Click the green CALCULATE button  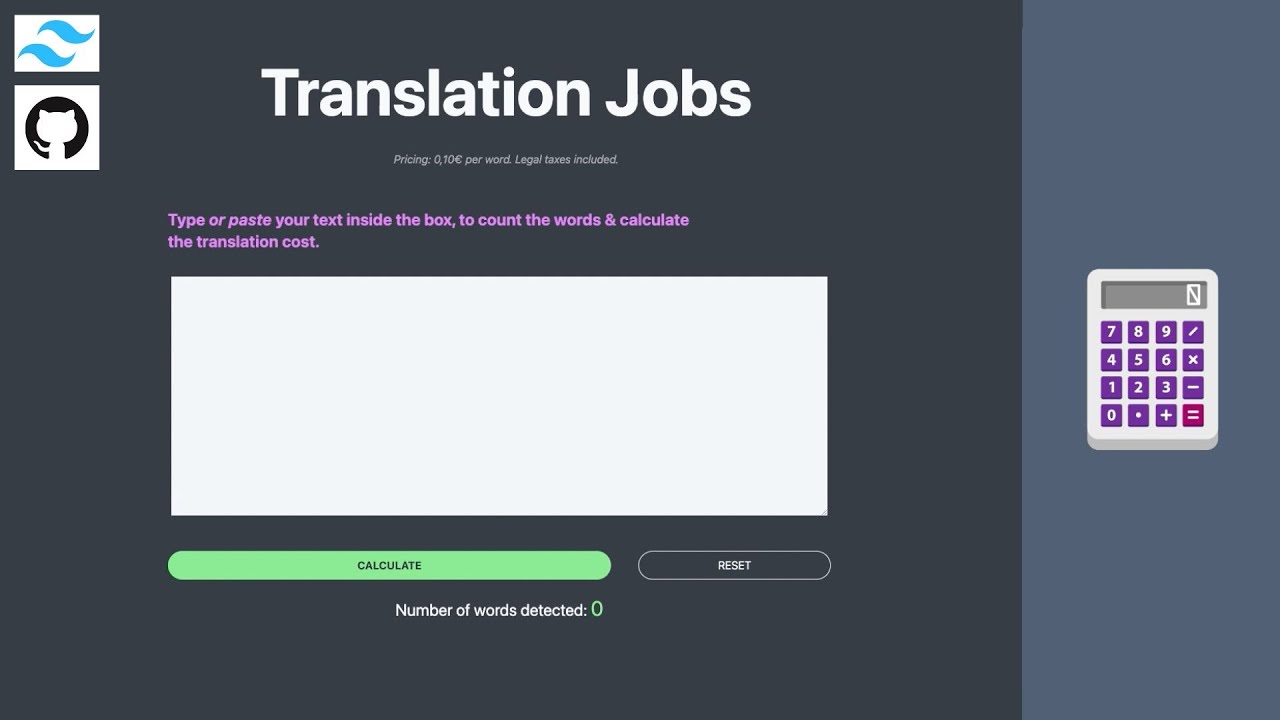pyautogui.click(x=389, y=565)
